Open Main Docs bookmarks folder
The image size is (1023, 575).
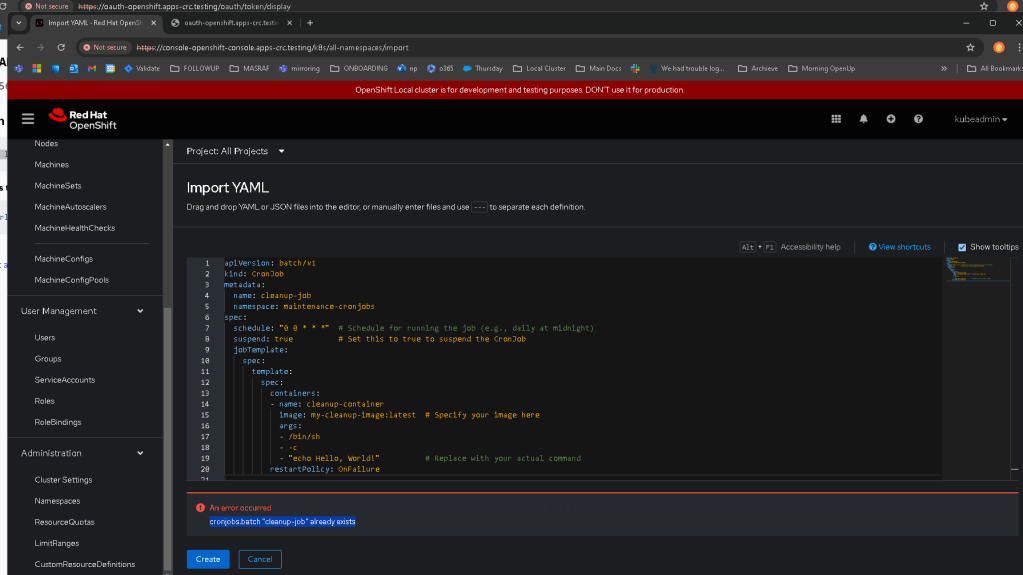point(598,69)
